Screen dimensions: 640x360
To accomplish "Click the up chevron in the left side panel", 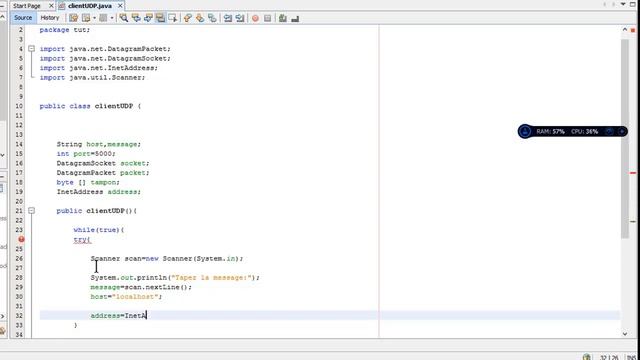I will coord(2,17).
